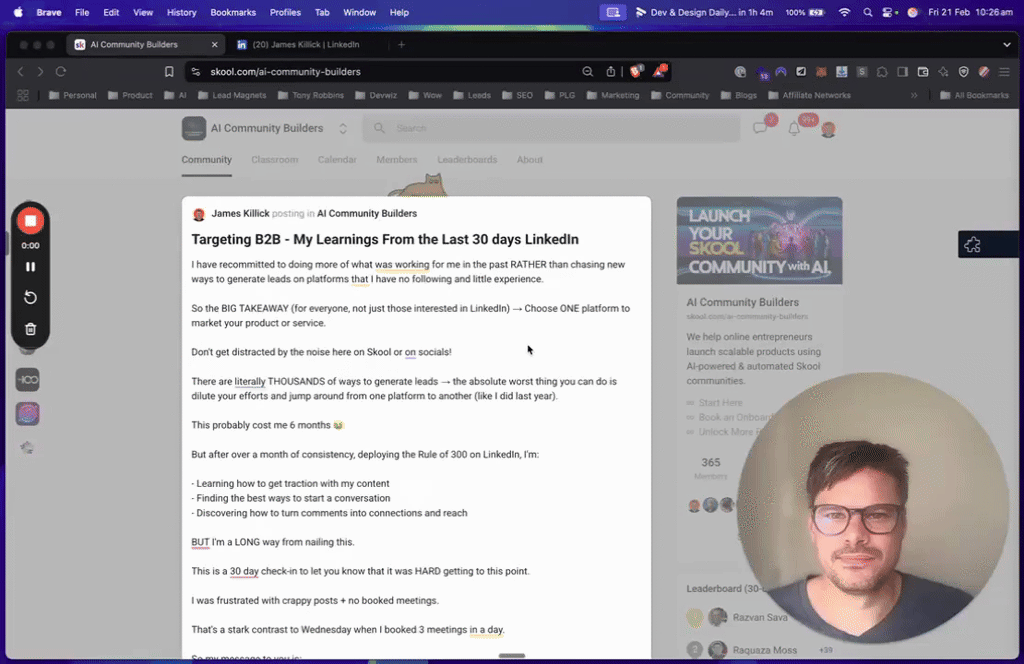1024x664 pixels.
Task: Open the Marketing bookmarks folder
Action: coord(613,95)
